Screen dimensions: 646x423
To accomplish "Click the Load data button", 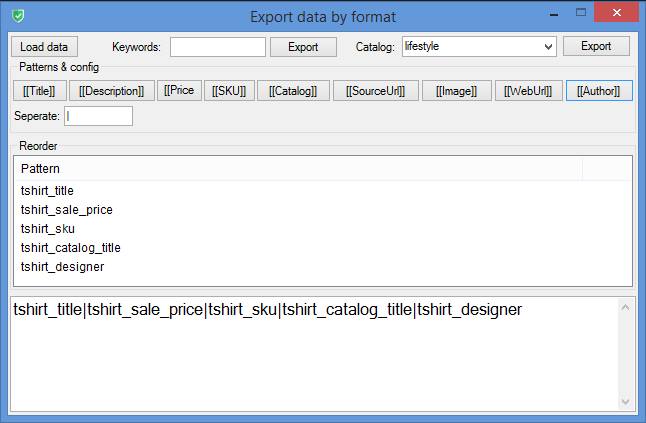I will click(x=44, y=47).
